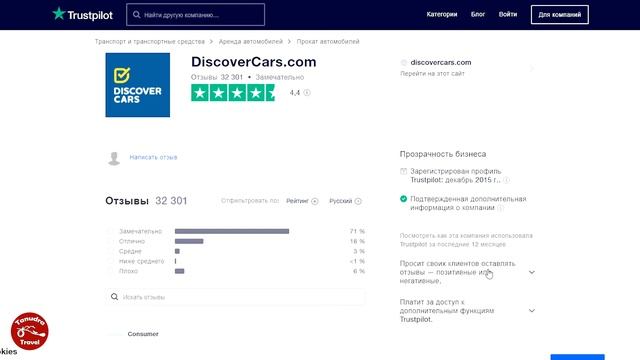The image size is (640, 360).
Task: Open the info icon next to 4,4 score
Action: click(307, 93)
